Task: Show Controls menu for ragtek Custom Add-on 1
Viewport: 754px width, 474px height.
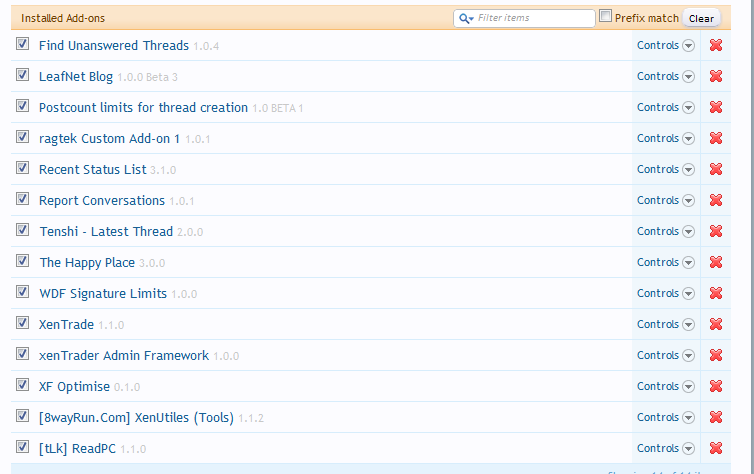Action: [x=666, y=138]
